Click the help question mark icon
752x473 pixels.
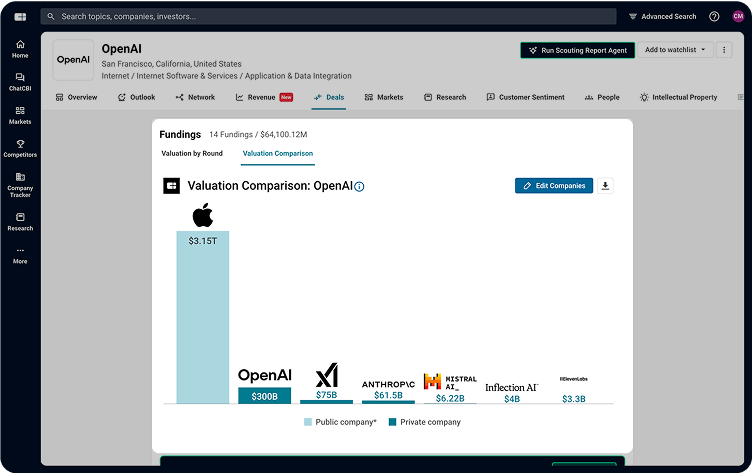(x=714, y=17)
